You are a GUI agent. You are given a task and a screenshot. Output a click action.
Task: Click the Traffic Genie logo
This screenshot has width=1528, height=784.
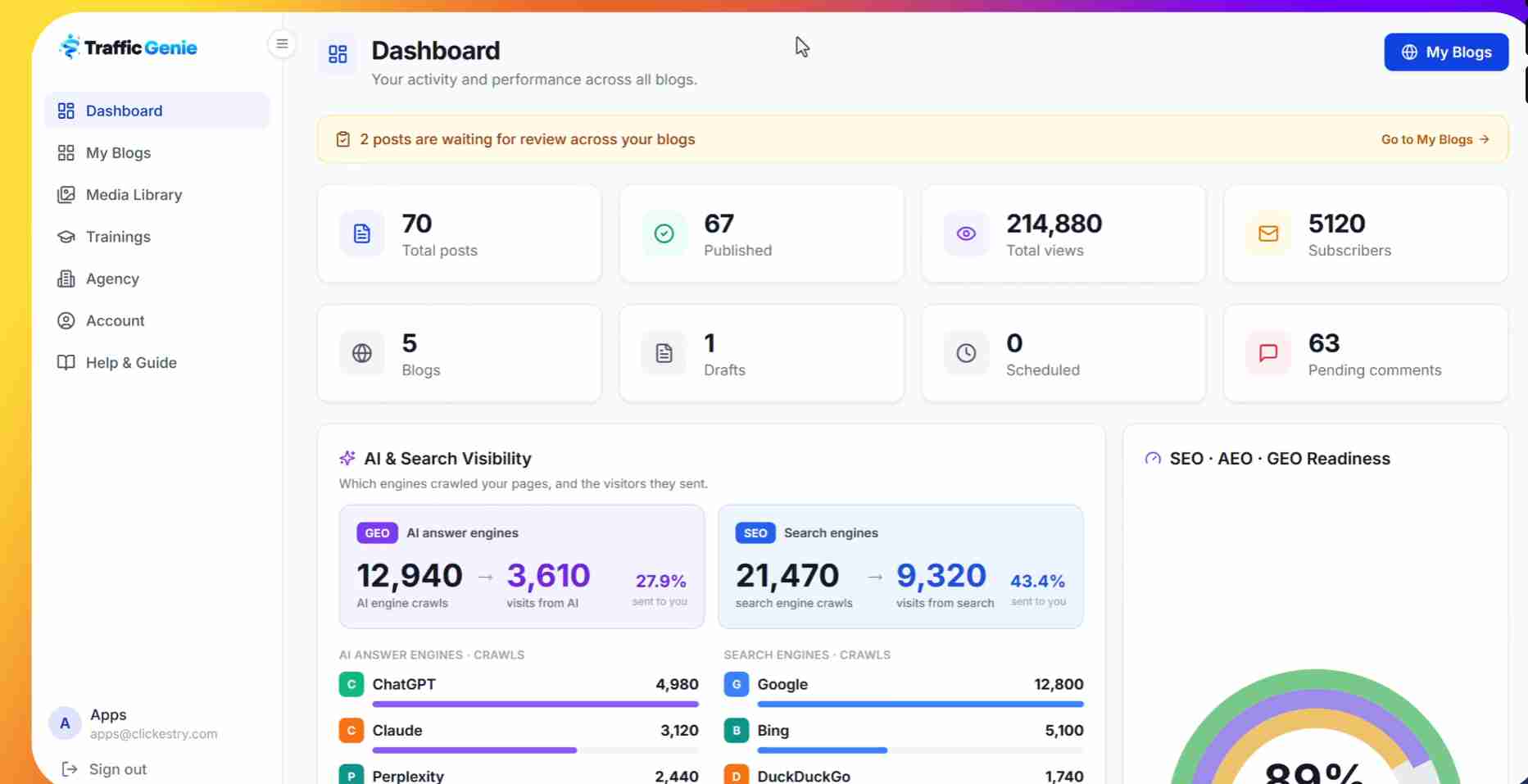tap(128, 48)
